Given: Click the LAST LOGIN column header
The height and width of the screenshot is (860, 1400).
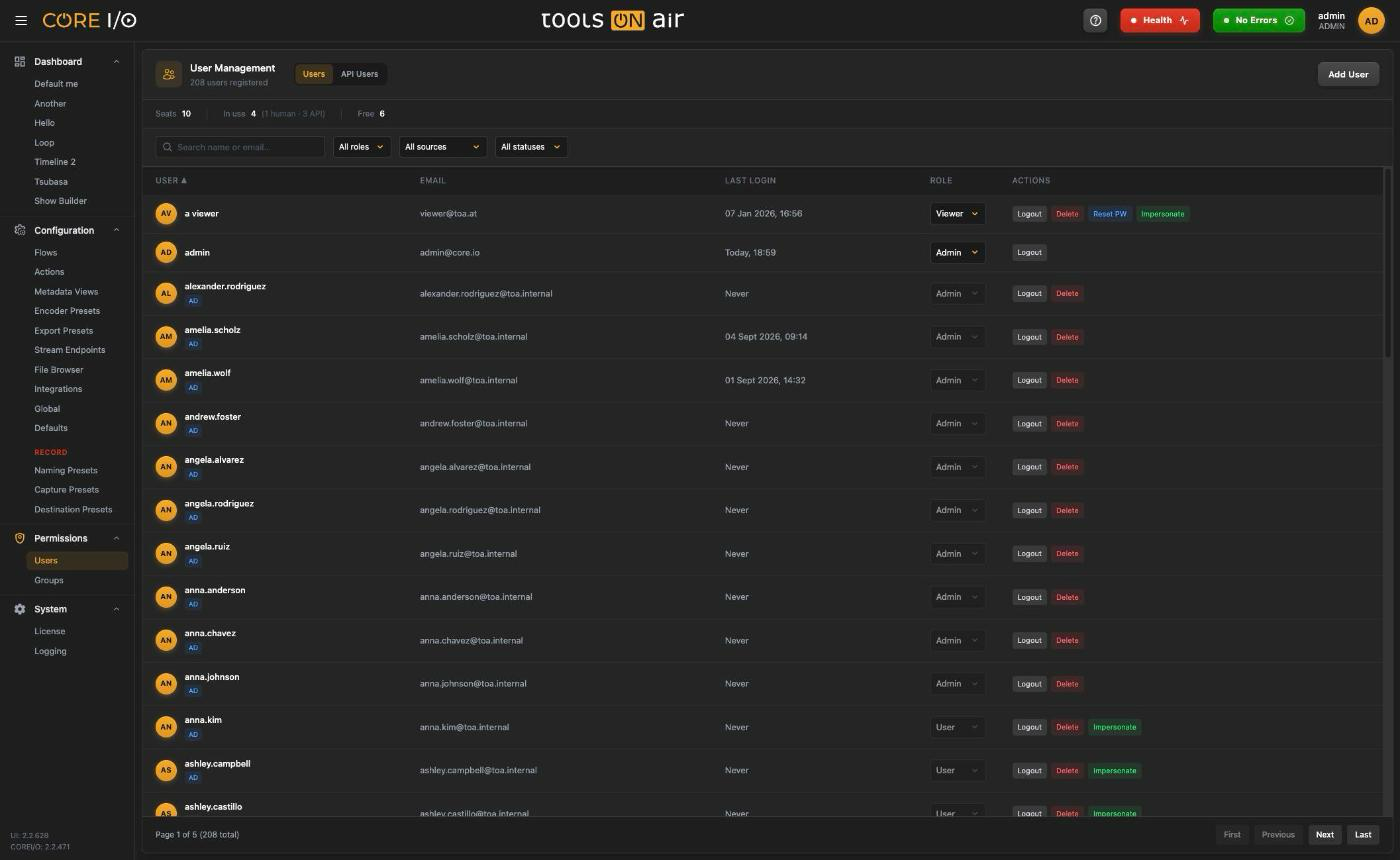Looking at the screenshot, I should 750,181.
